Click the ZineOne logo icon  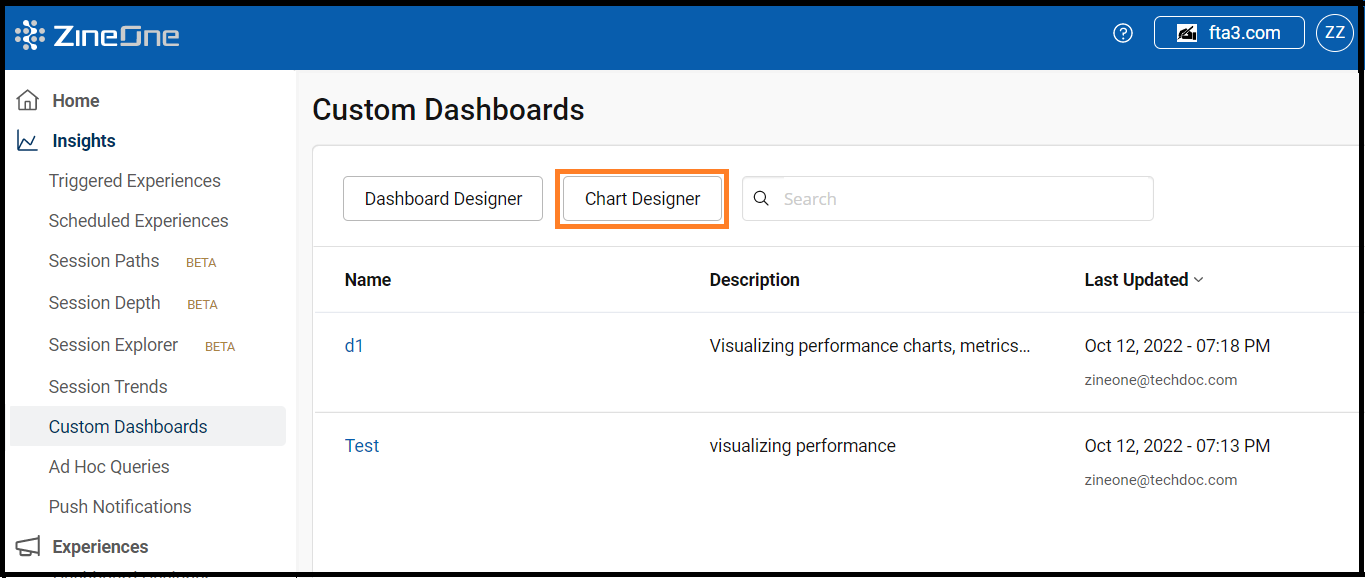28,33
